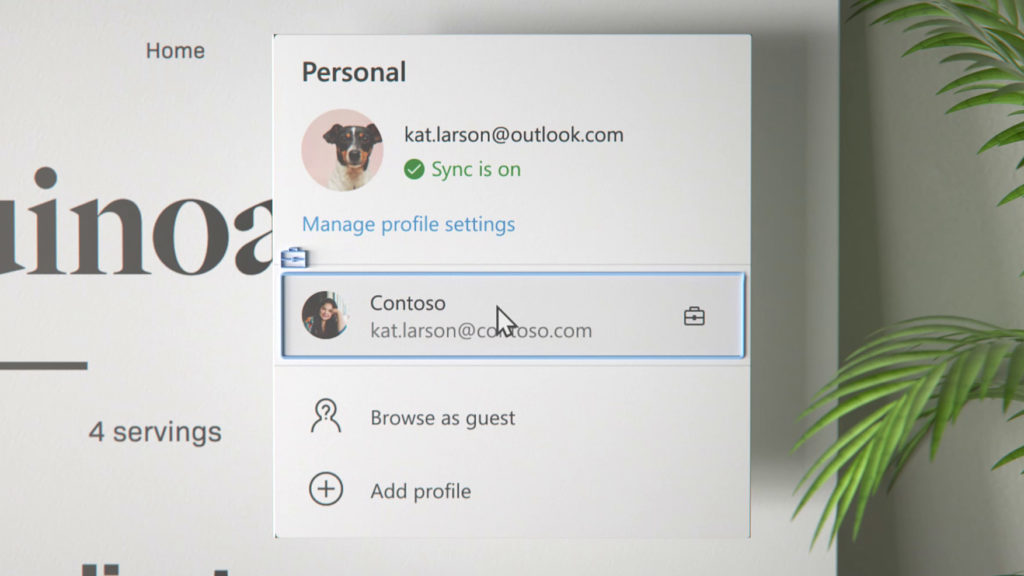Click the dog profile avatar picture
This screenshot has height=576, width=1024.
[x=342, y=150]
